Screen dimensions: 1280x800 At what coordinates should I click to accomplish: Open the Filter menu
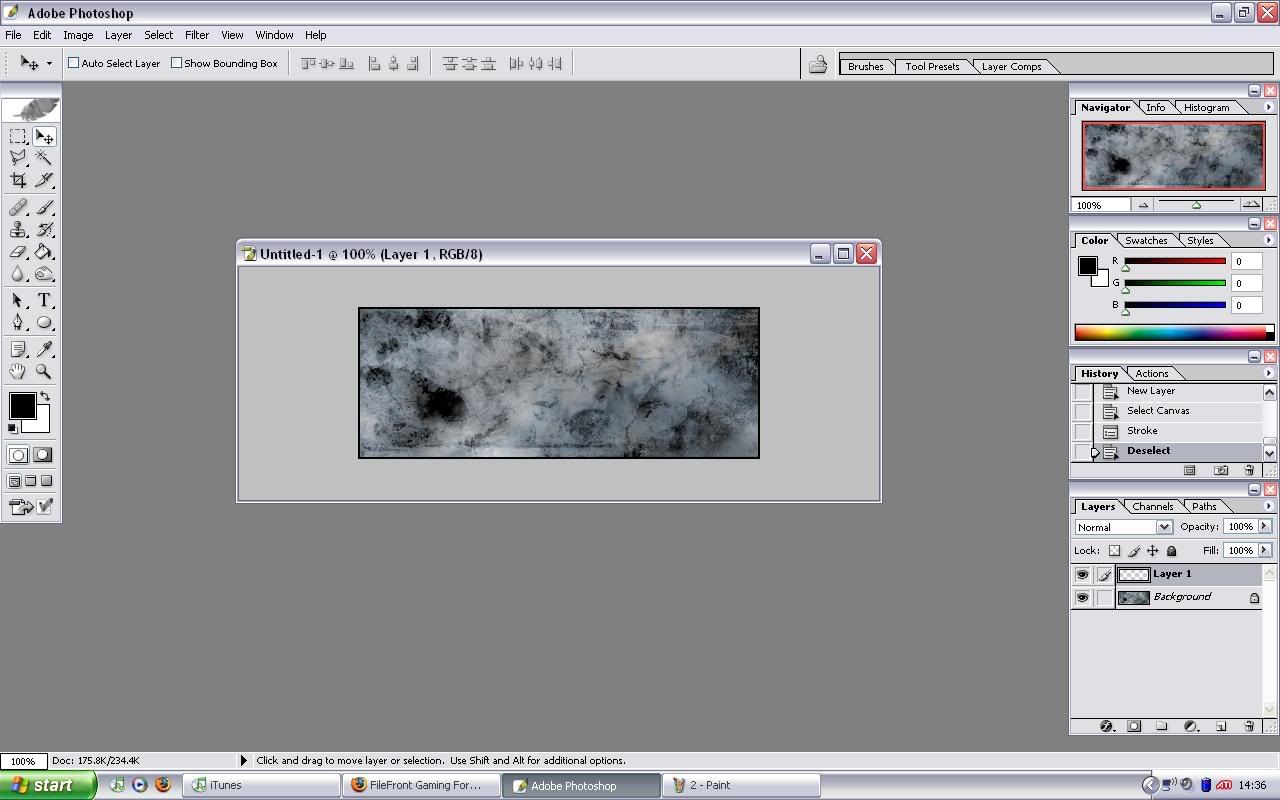tap(196, 35)
